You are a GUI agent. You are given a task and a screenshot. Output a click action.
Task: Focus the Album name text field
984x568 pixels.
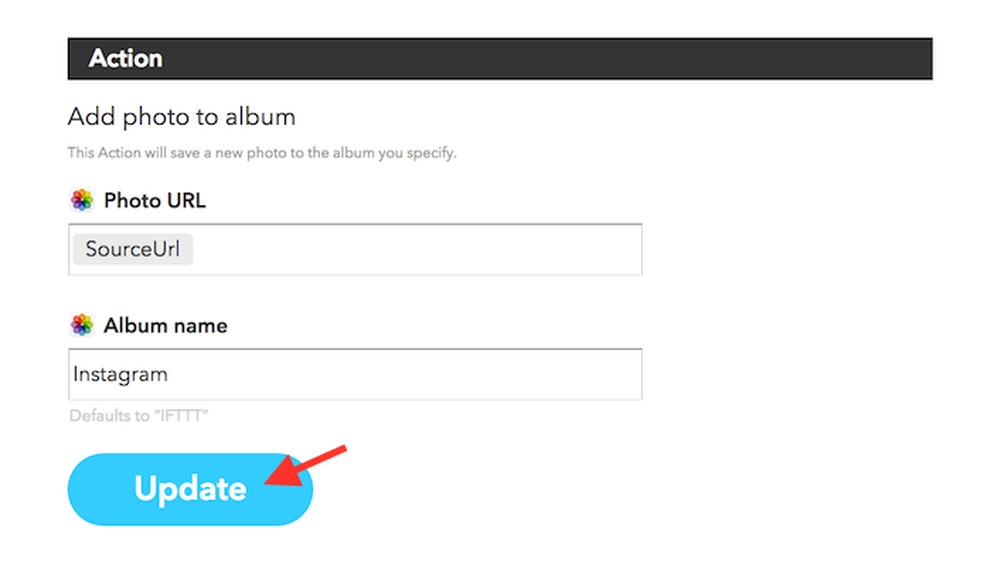400,375
